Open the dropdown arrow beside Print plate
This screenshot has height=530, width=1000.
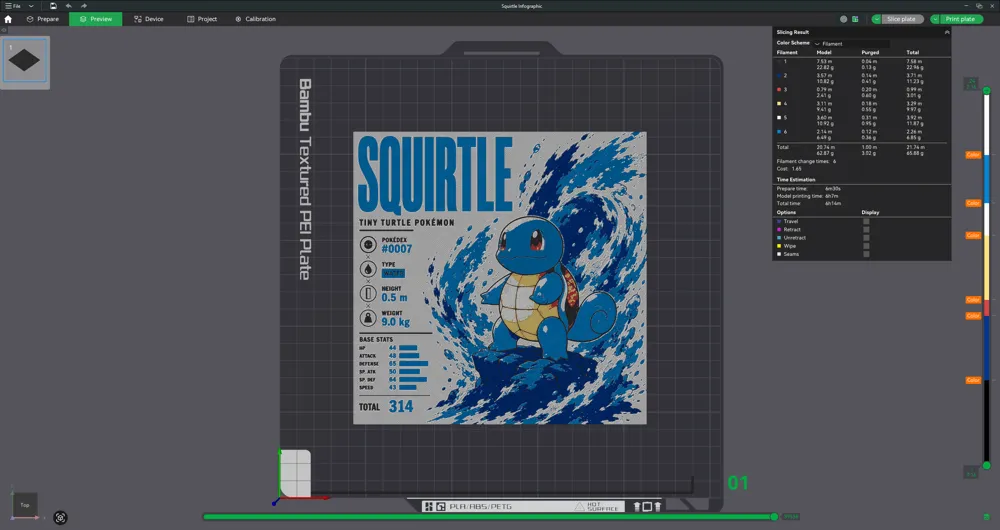point(935,19)
